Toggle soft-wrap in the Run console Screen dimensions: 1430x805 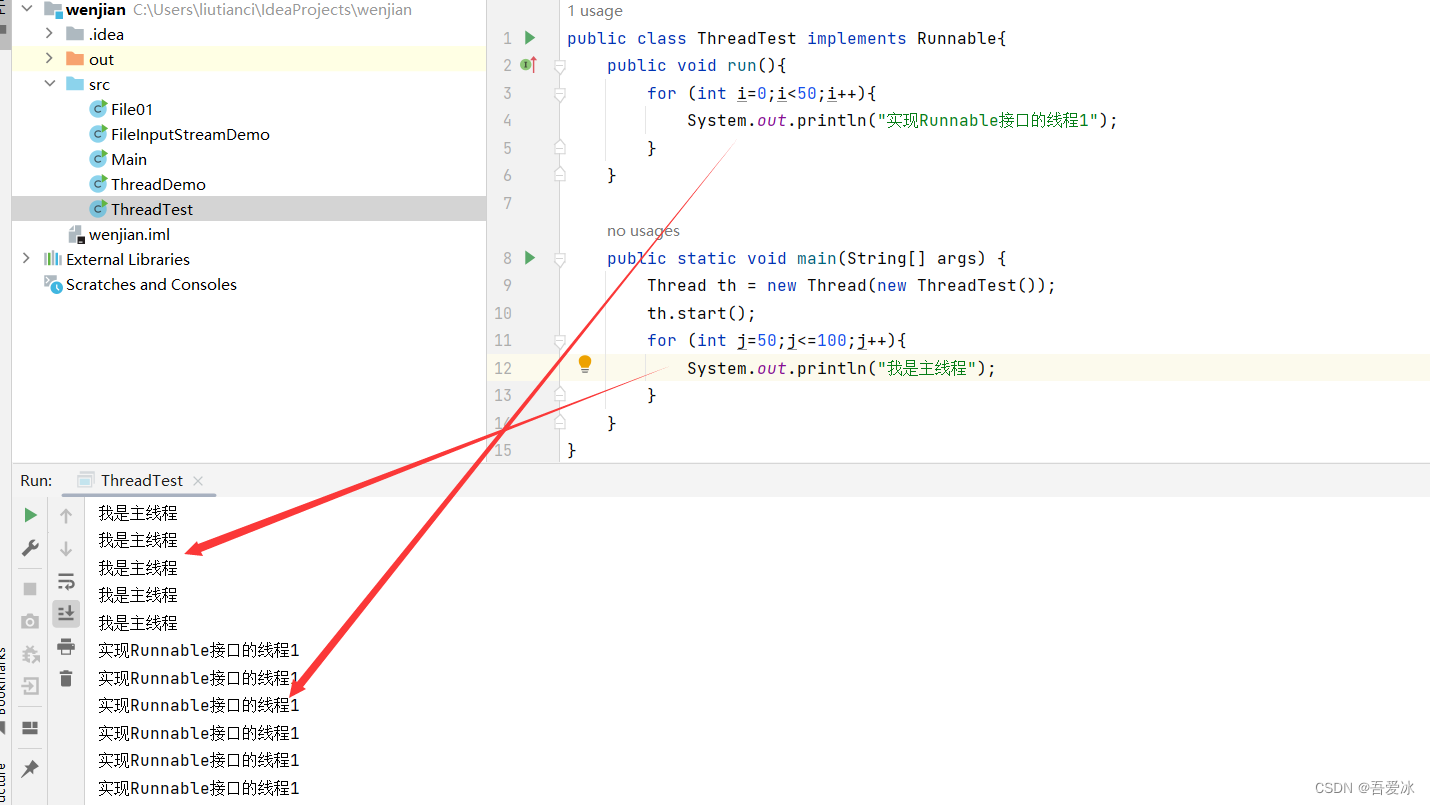point(66,581)
